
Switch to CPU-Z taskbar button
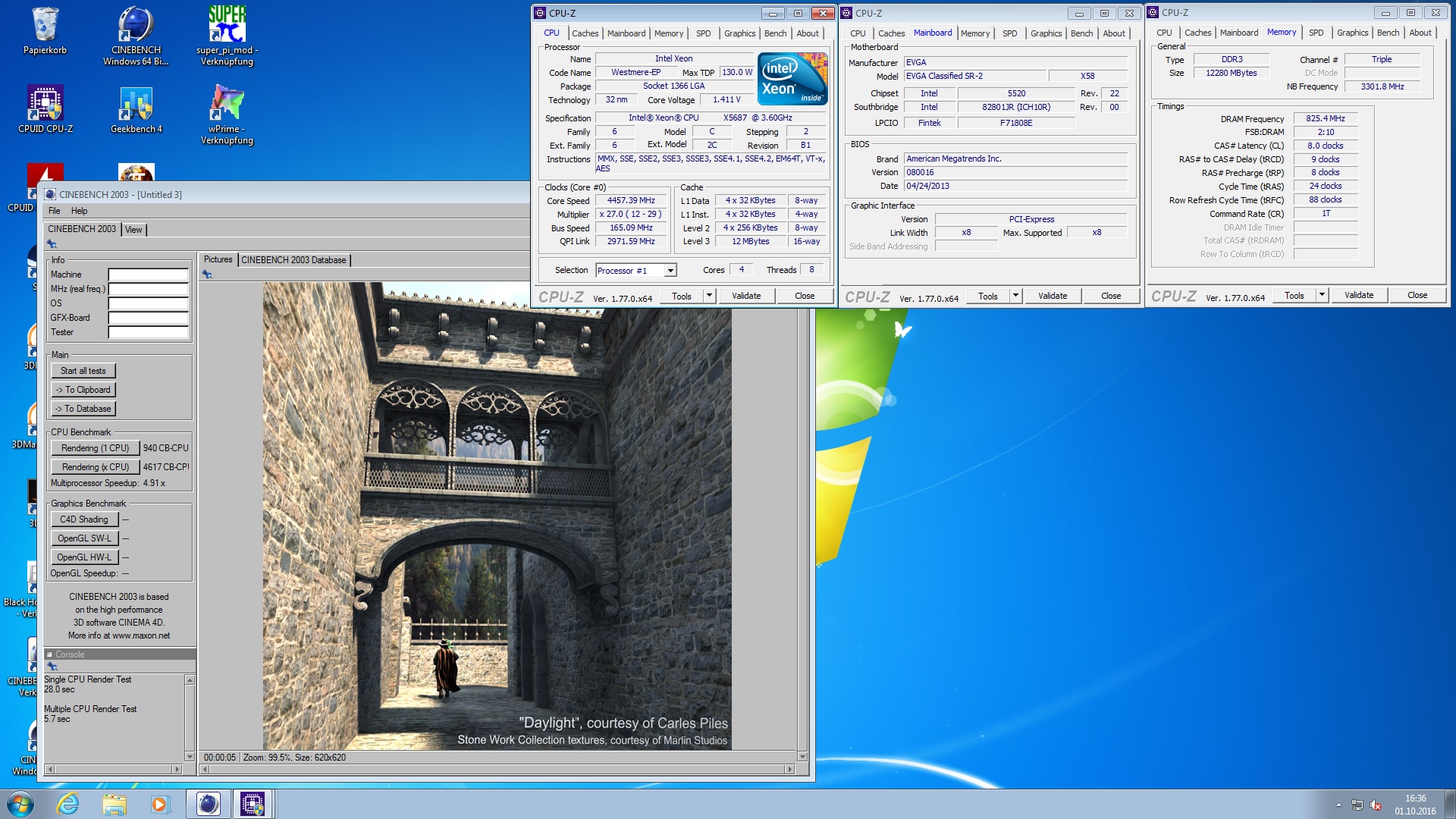(253, 804)
